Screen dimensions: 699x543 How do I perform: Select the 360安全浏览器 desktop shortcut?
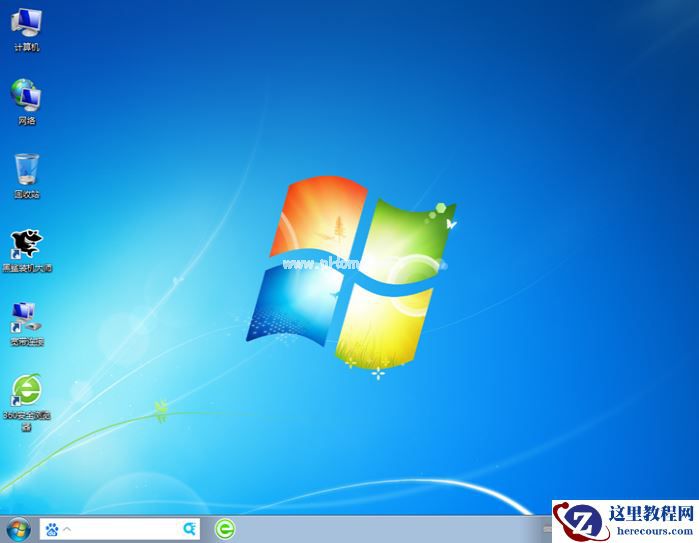coord(27,401)
